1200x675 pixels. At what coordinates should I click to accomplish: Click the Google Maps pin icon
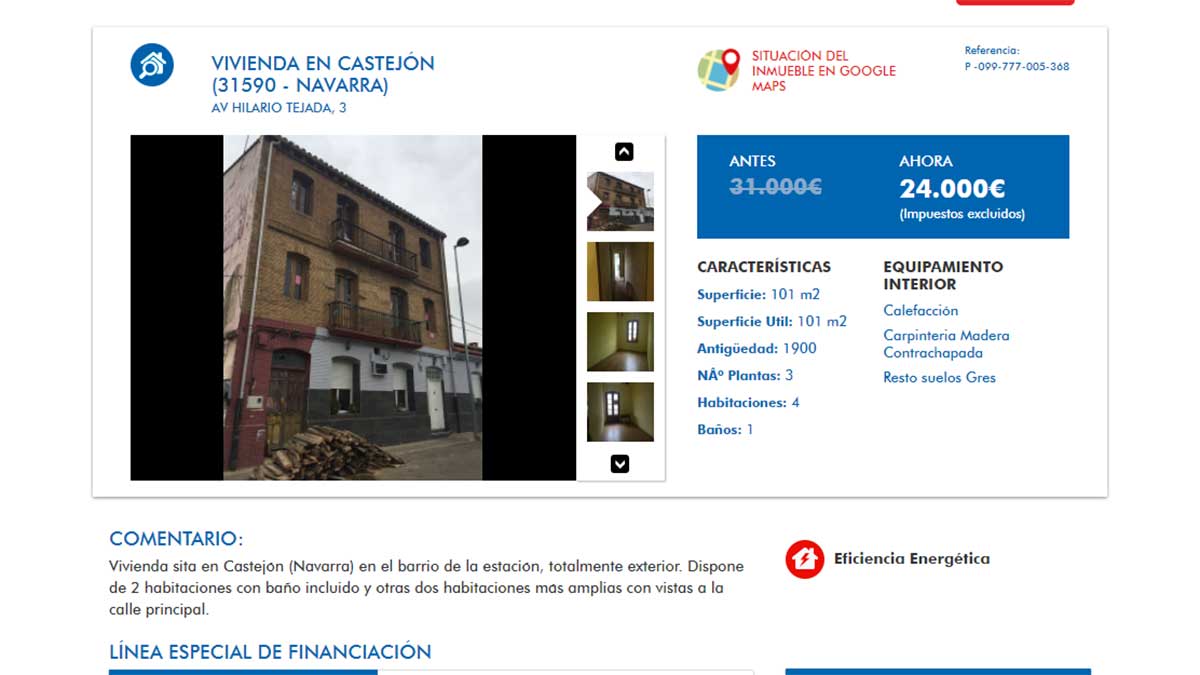click(x=718, y=70)
